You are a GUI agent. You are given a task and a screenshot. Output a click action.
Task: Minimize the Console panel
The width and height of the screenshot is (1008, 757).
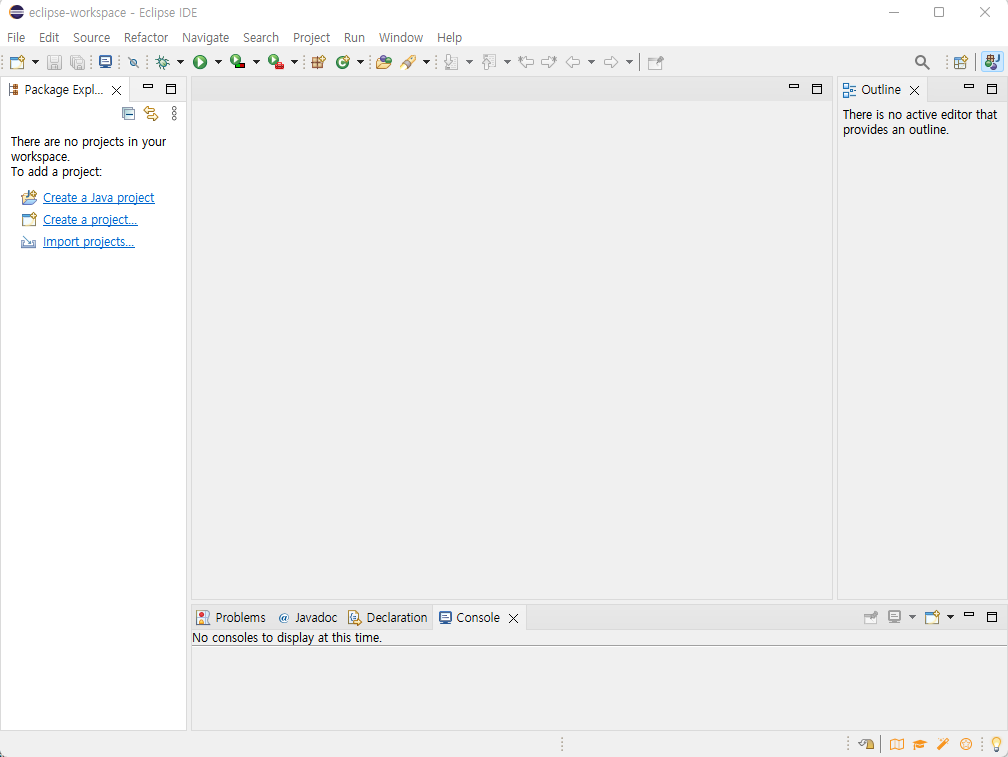[969, 616]
